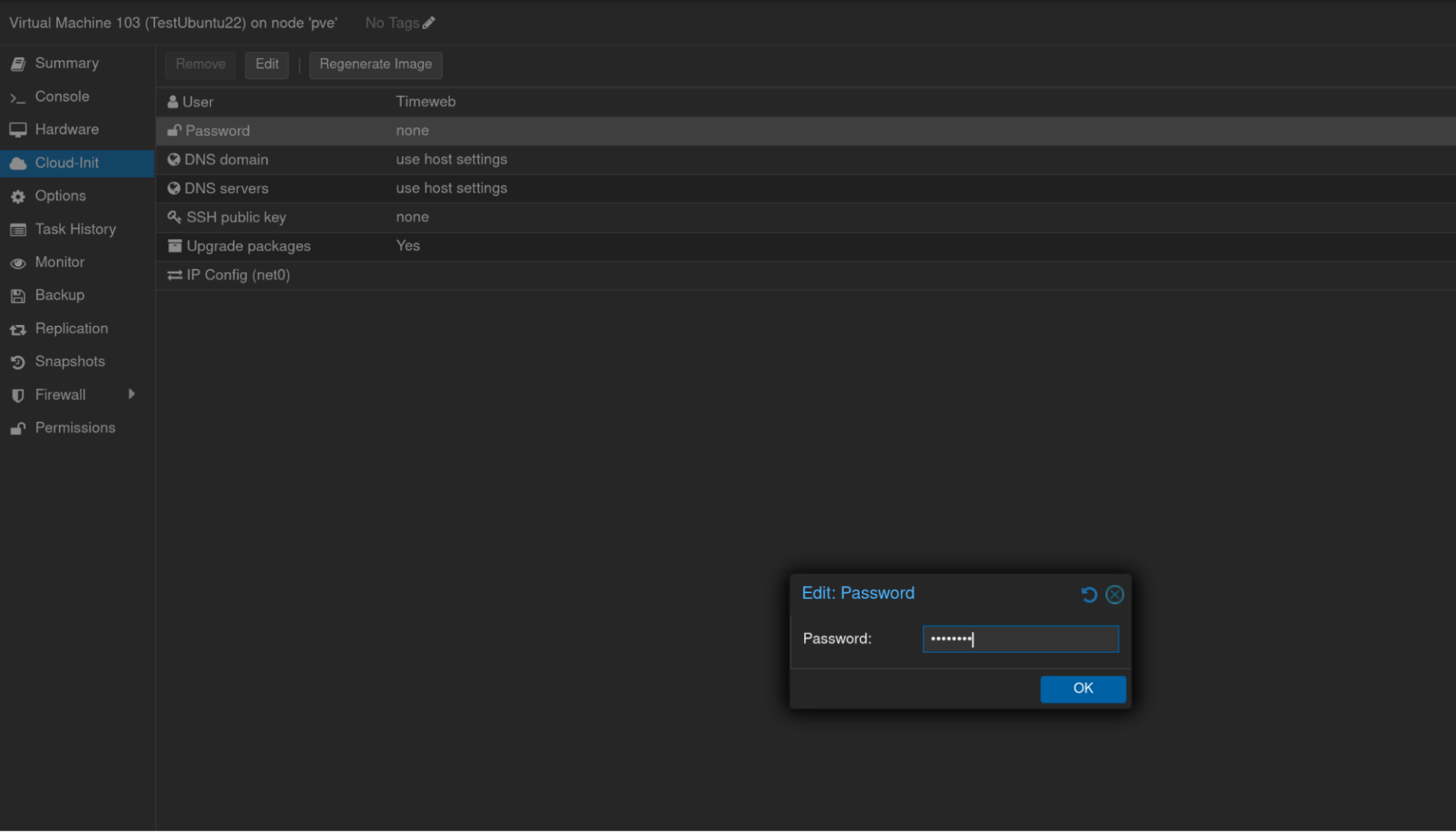Click the Timeweb user value

point(426,101)
